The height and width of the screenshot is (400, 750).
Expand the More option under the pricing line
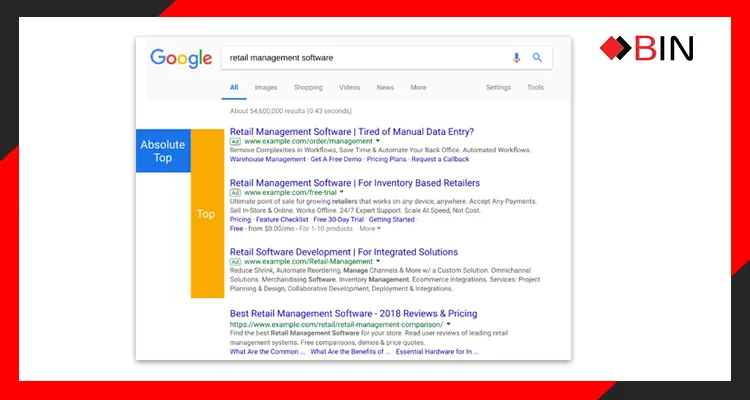[369, 229]
